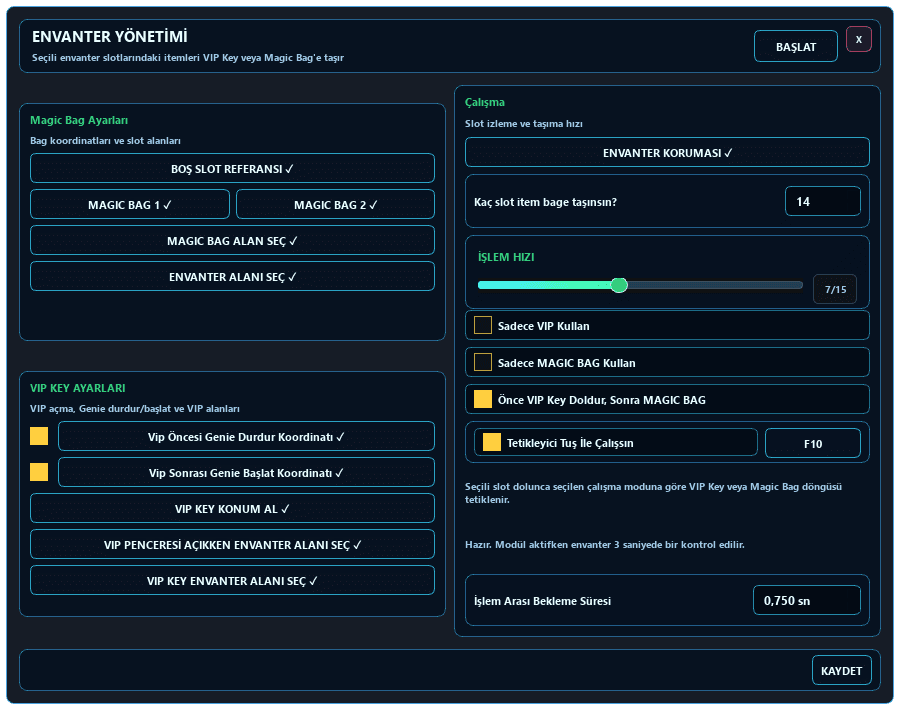This screenshot has height=710, width=900.
Task: Set MAGIC BAG 2 coordinates
Action: [335, 205]
